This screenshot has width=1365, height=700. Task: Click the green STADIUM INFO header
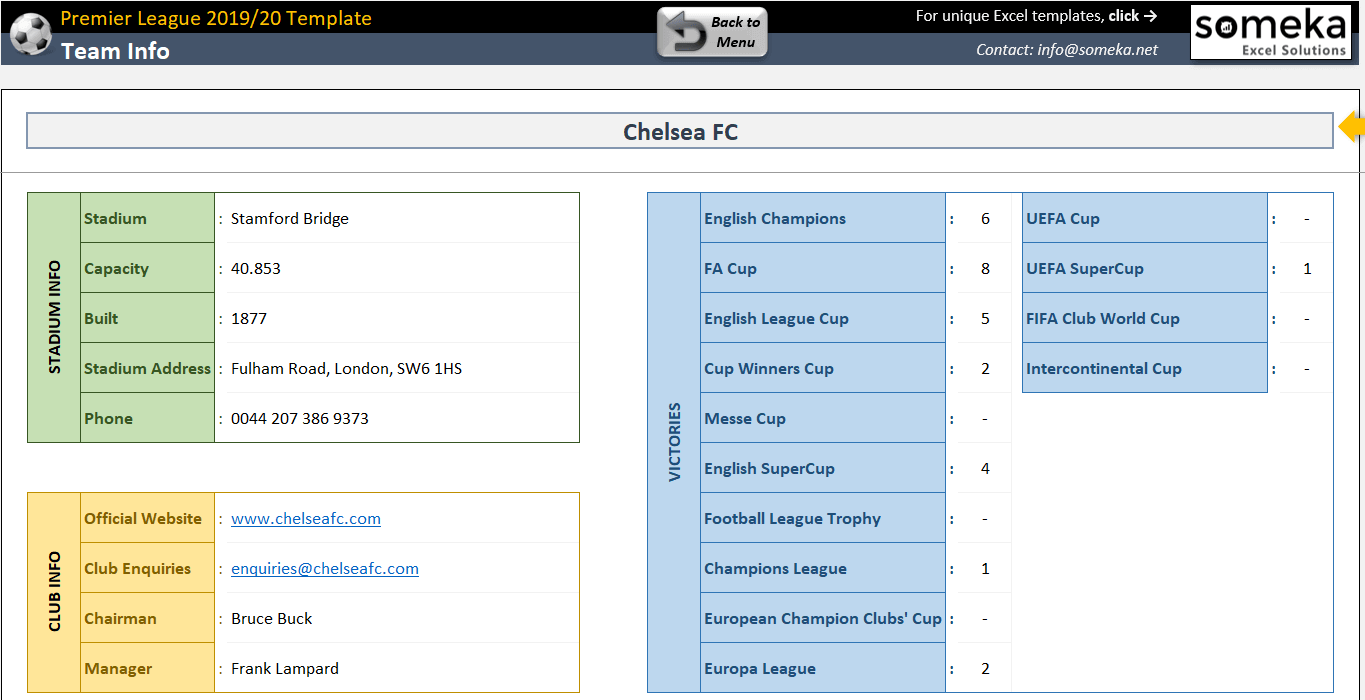tap(54, 317)
